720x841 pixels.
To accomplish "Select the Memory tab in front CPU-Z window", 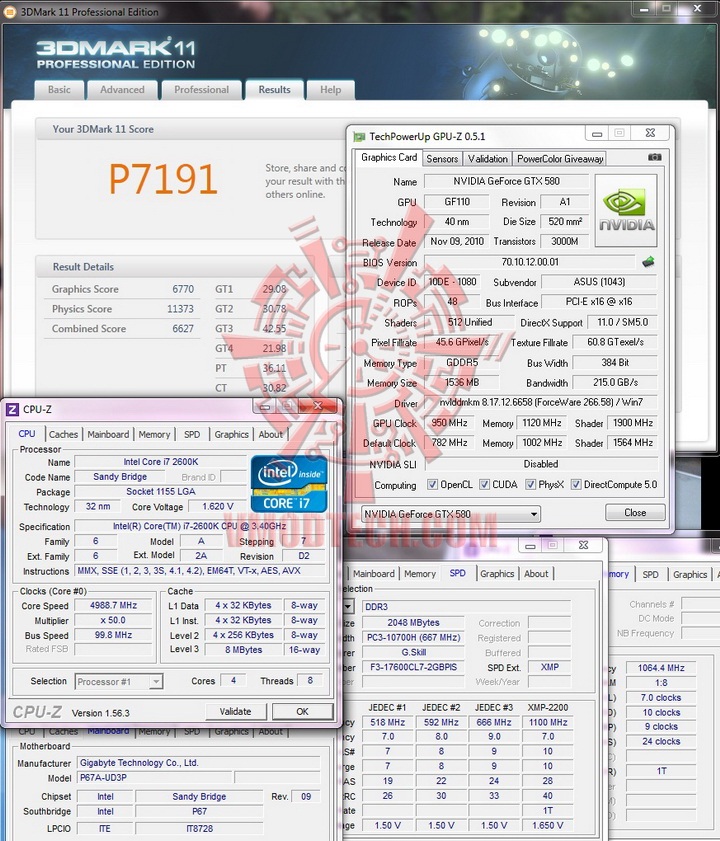I will click(154, 434).
